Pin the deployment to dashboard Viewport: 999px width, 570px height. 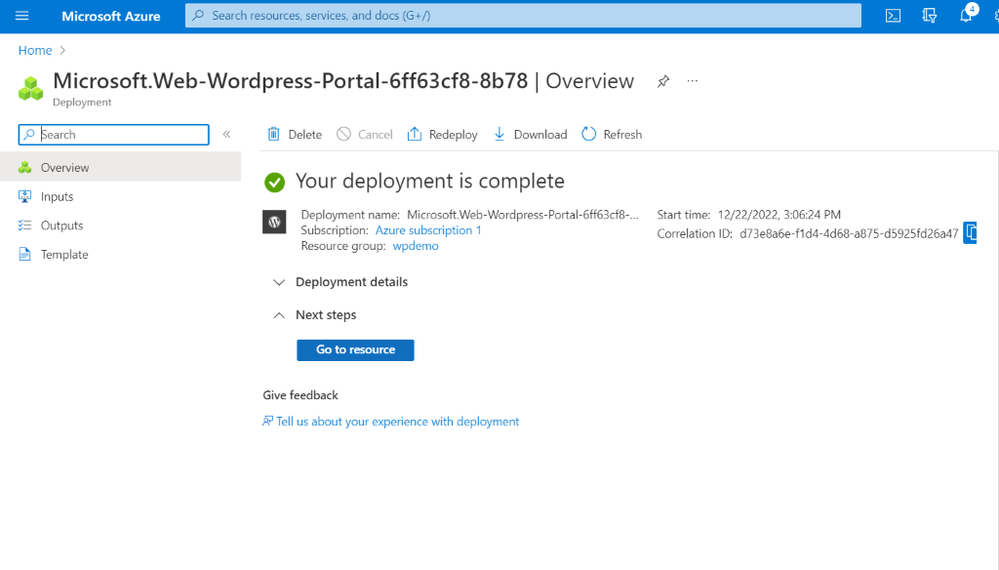(663, 81)
